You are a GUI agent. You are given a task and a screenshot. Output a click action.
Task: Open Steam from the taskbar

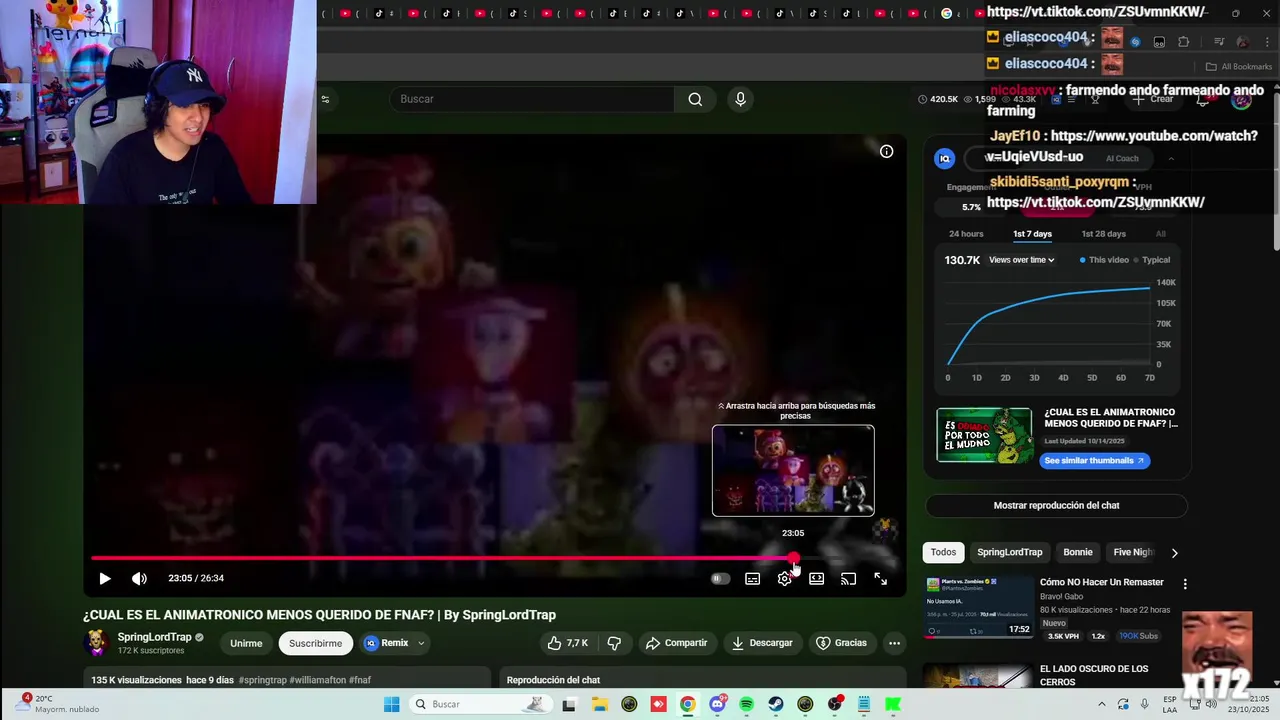[776, 704]
